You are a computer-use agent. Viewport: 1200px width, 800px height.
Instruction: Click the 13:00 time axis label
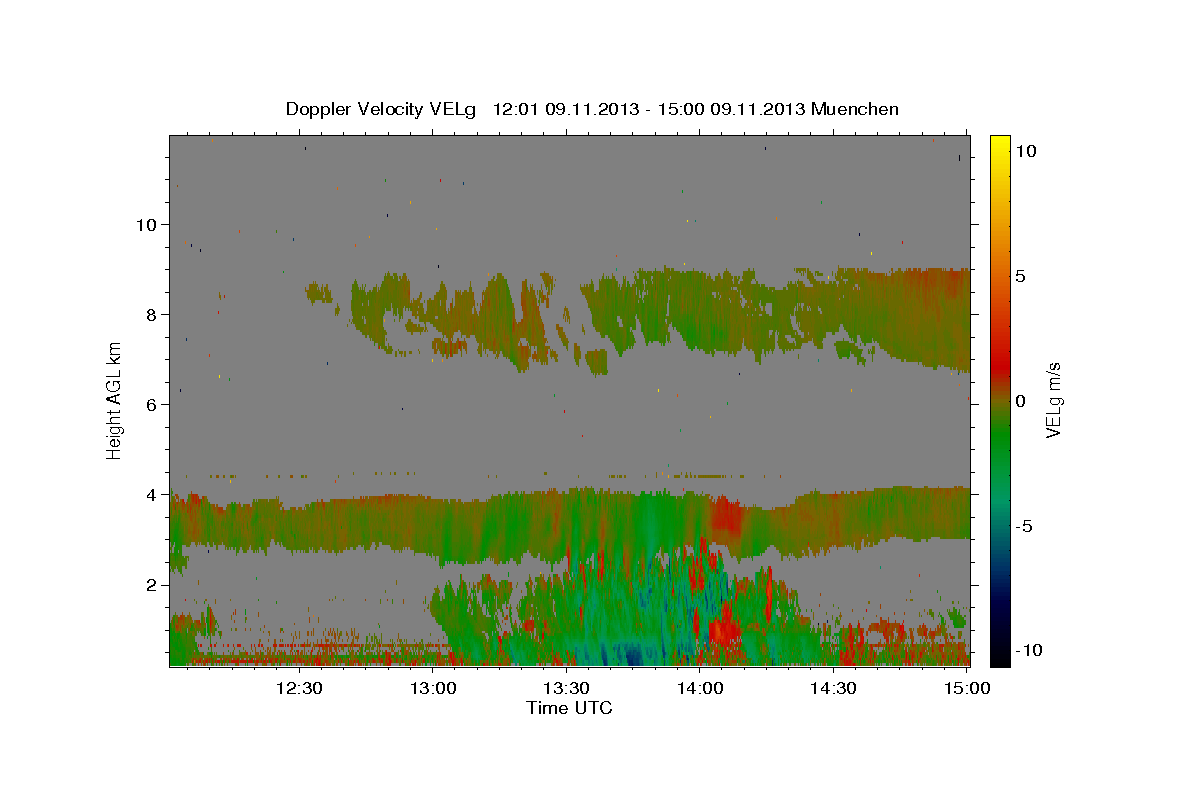[434, 688]
